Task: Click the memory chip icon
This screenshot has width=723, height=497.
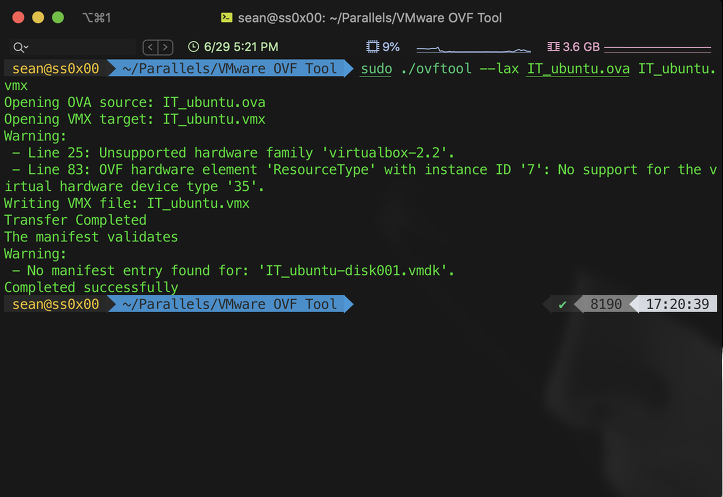Action: pyautogui.click(x=553, y=47)
